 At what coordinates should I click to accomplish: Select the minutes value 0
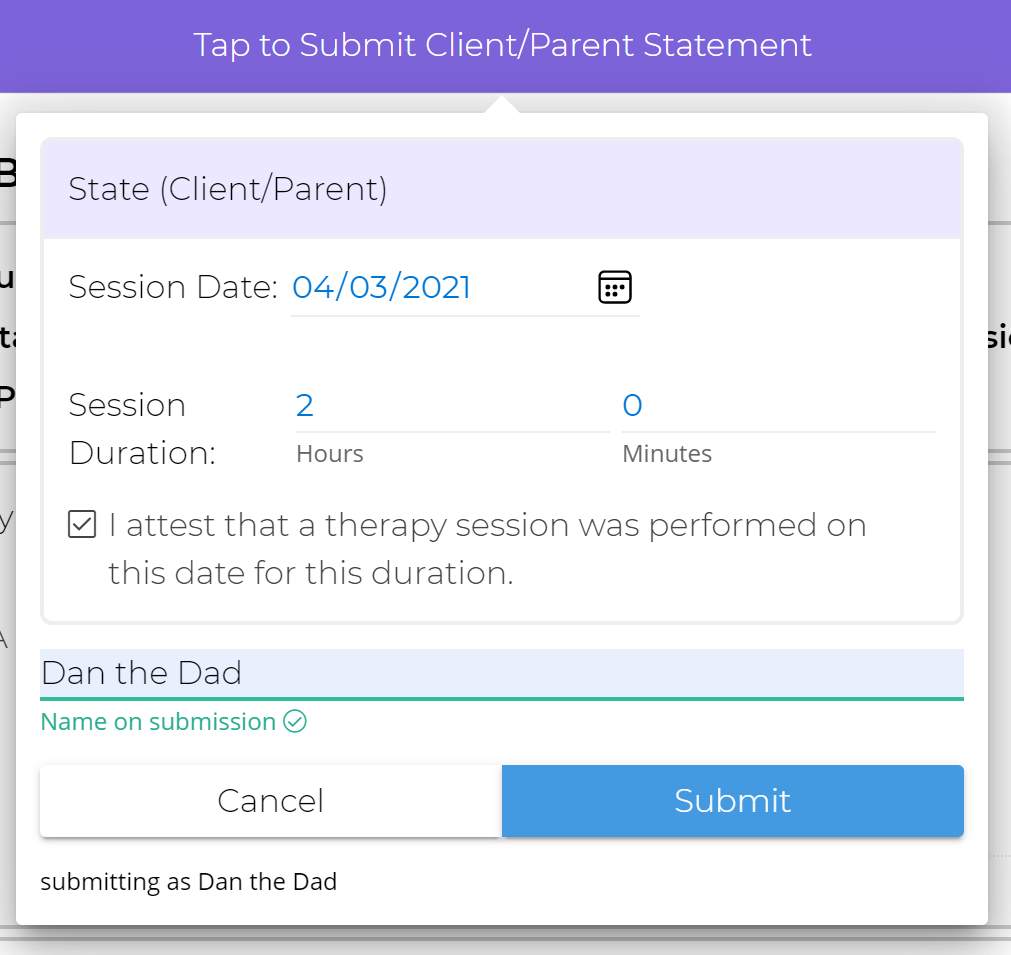(631, 404)
